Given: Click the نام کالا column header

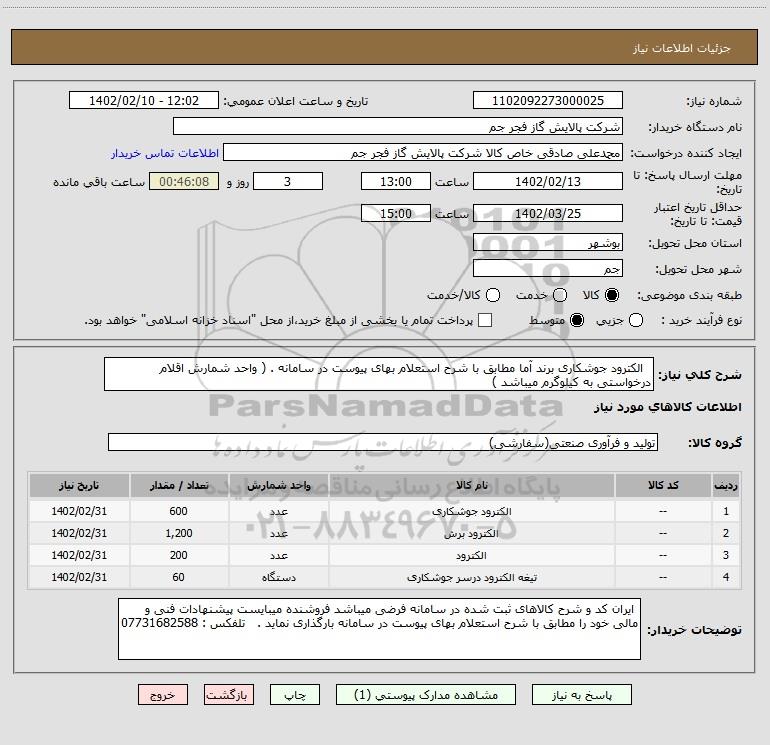Looking at the screenshot, I should pos(471,485).
